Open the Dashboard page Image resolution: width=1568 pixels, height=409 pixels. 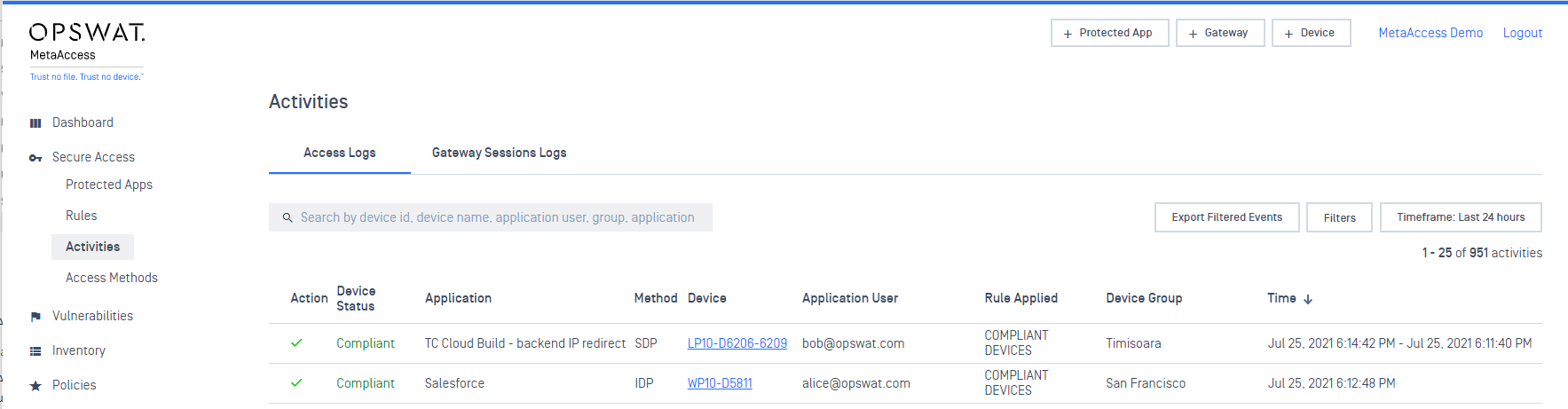pyautogui.click(x=83, y=122)
